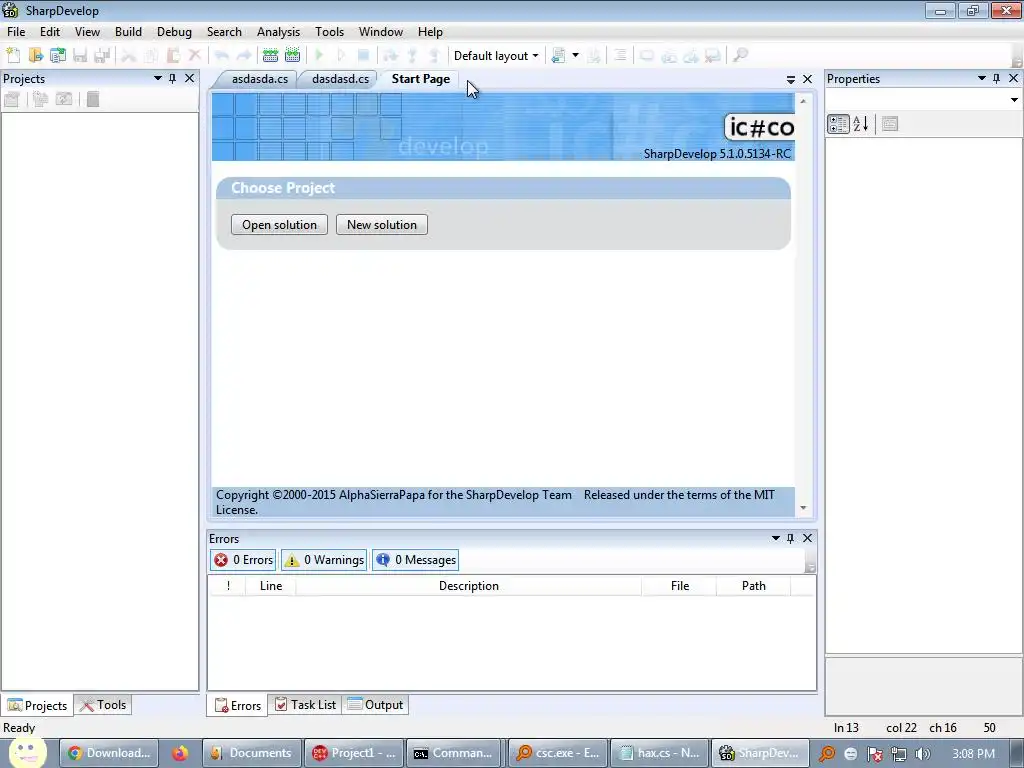Click the Save All toolbar icon
The image size is (1024, 768).
(x=102, y=56)
